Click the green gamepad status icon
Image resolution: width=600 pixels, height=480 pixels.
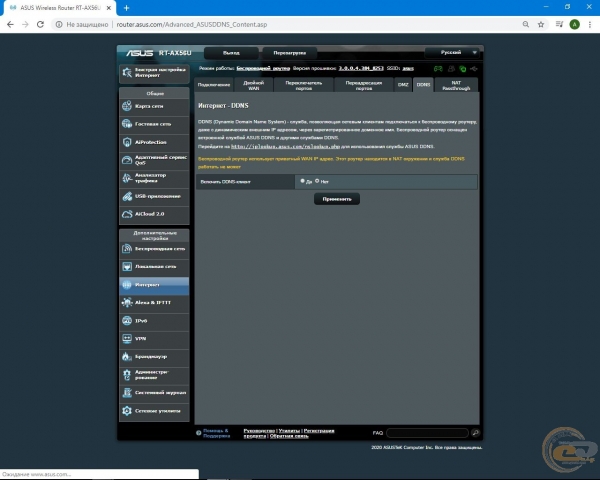point(438,69)
